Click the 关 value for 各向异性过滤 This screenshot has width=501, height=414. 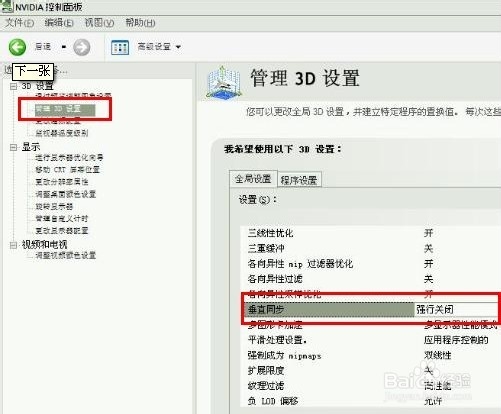point(428,279)
